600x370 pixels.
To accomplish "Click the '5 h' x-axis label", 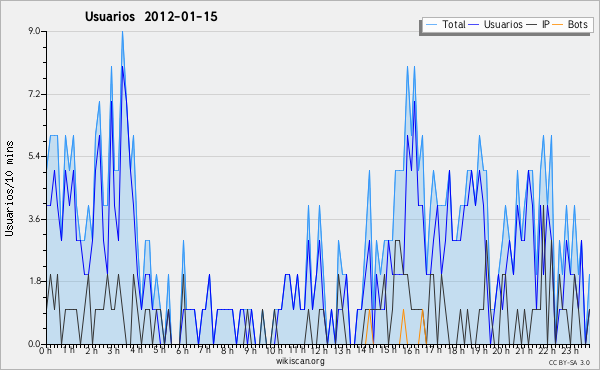I will (159, 350).
